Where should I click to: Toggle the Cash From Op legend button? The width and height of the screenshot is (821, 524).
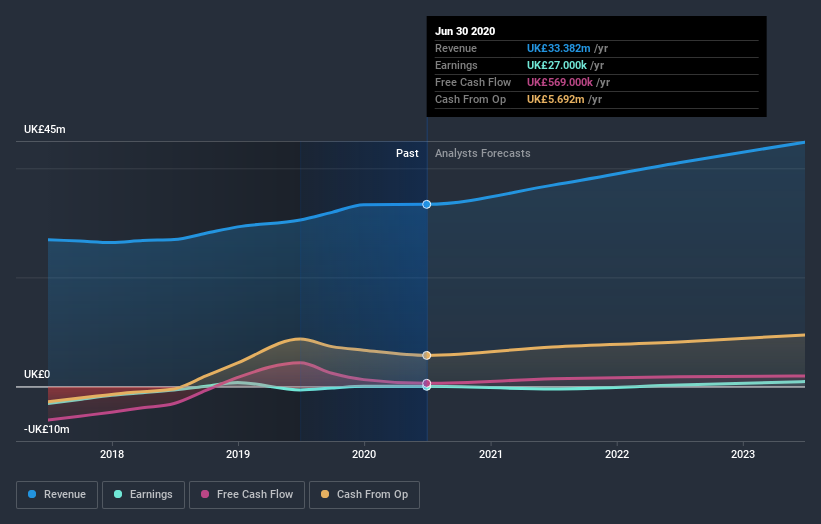point(364,495)
